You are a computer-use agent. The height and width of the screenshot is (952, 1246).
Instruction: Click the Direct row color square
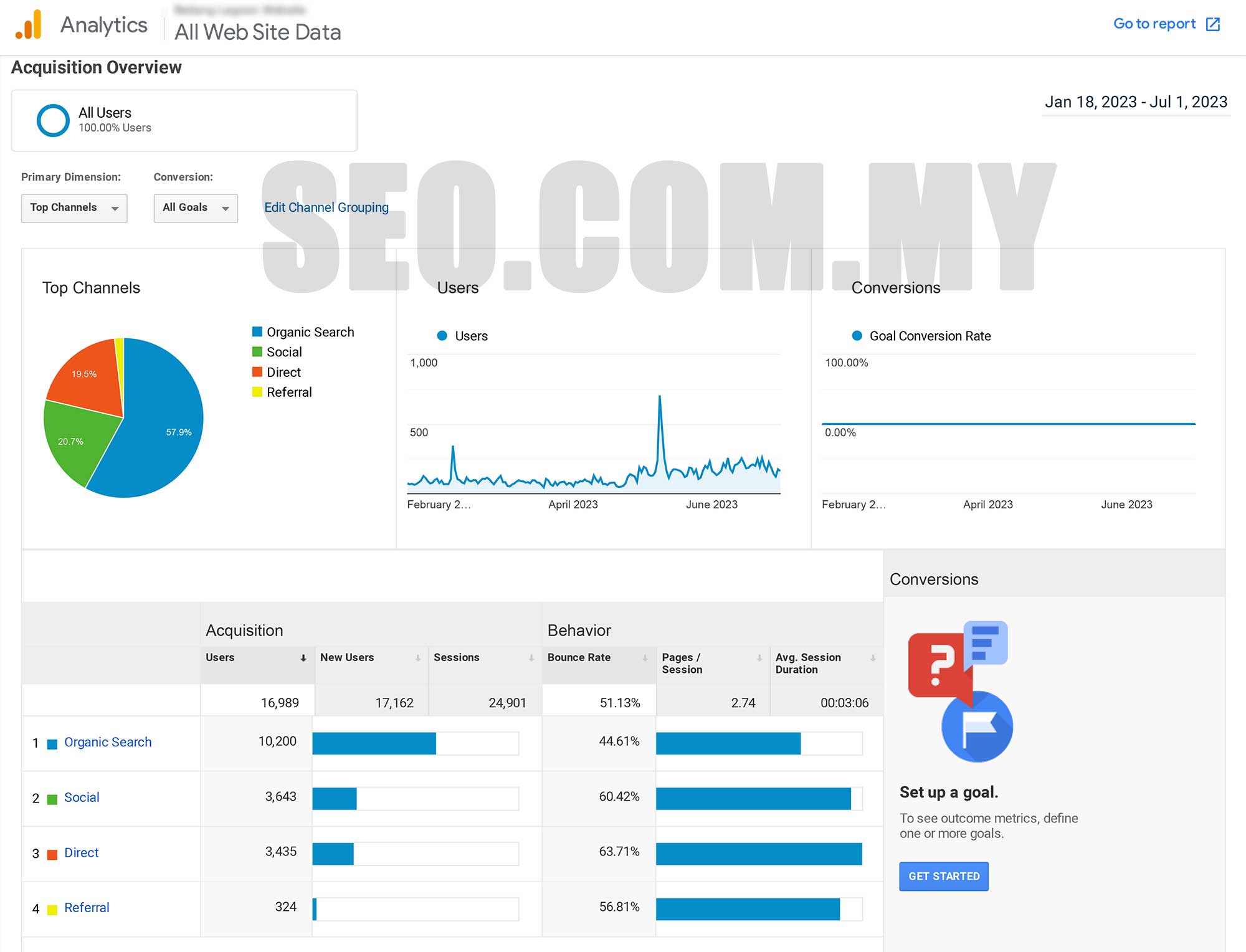coord(52,854)
